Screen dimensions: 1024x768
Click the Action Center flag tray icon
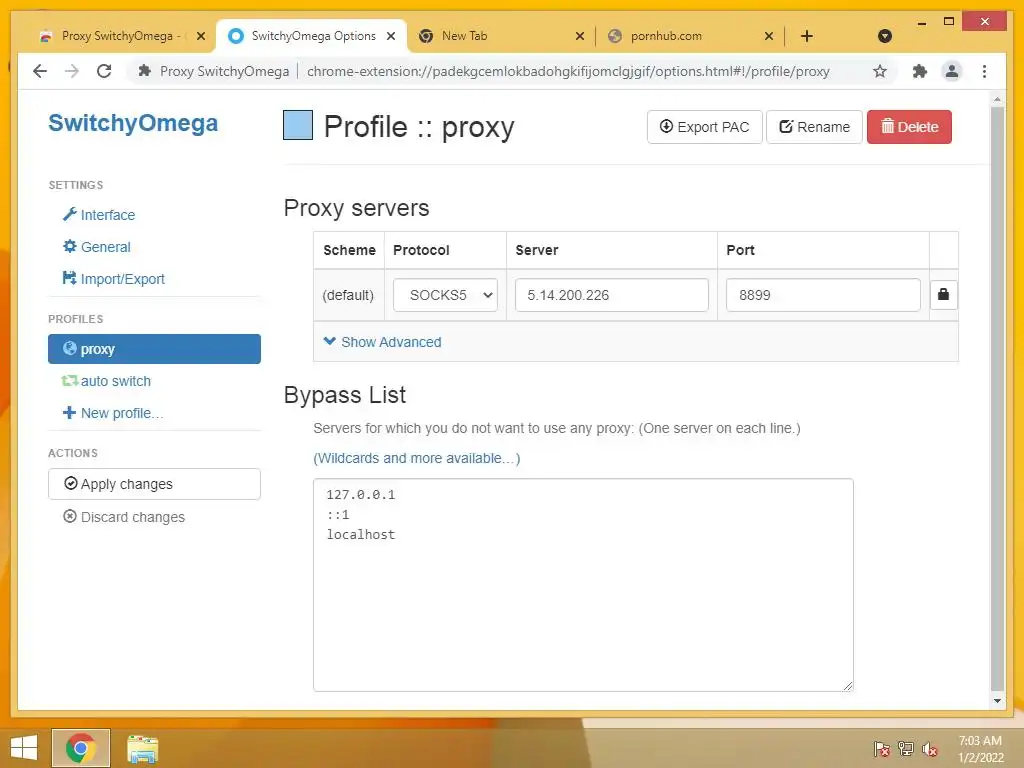tap(881, 748)
